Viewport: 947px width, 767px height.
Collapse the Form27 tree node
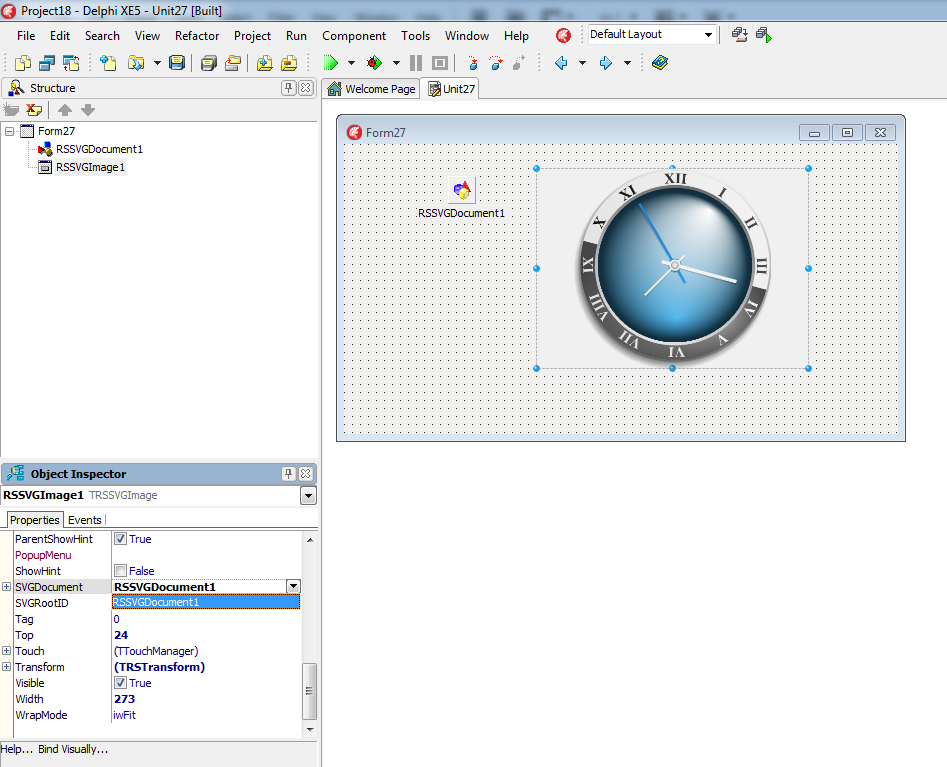[10, 131]
